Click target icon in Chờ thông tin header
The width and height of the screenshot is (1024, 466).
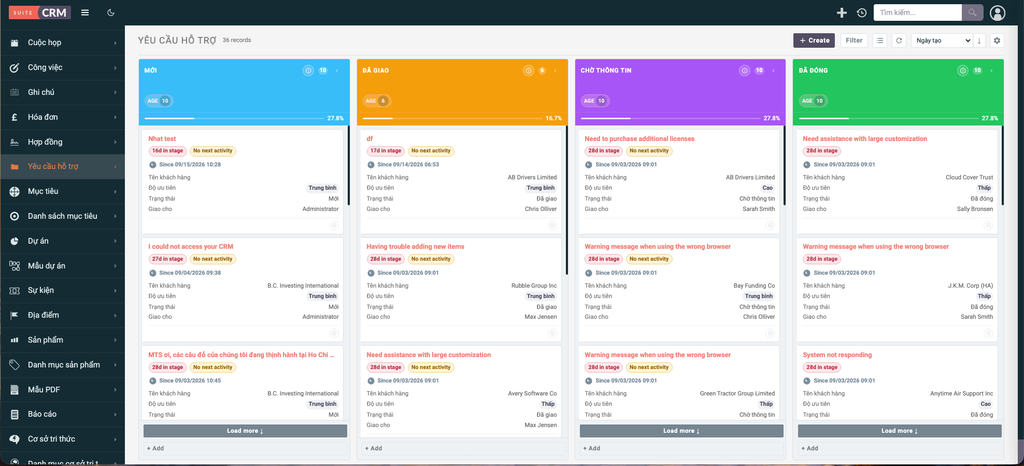point(744,70)
